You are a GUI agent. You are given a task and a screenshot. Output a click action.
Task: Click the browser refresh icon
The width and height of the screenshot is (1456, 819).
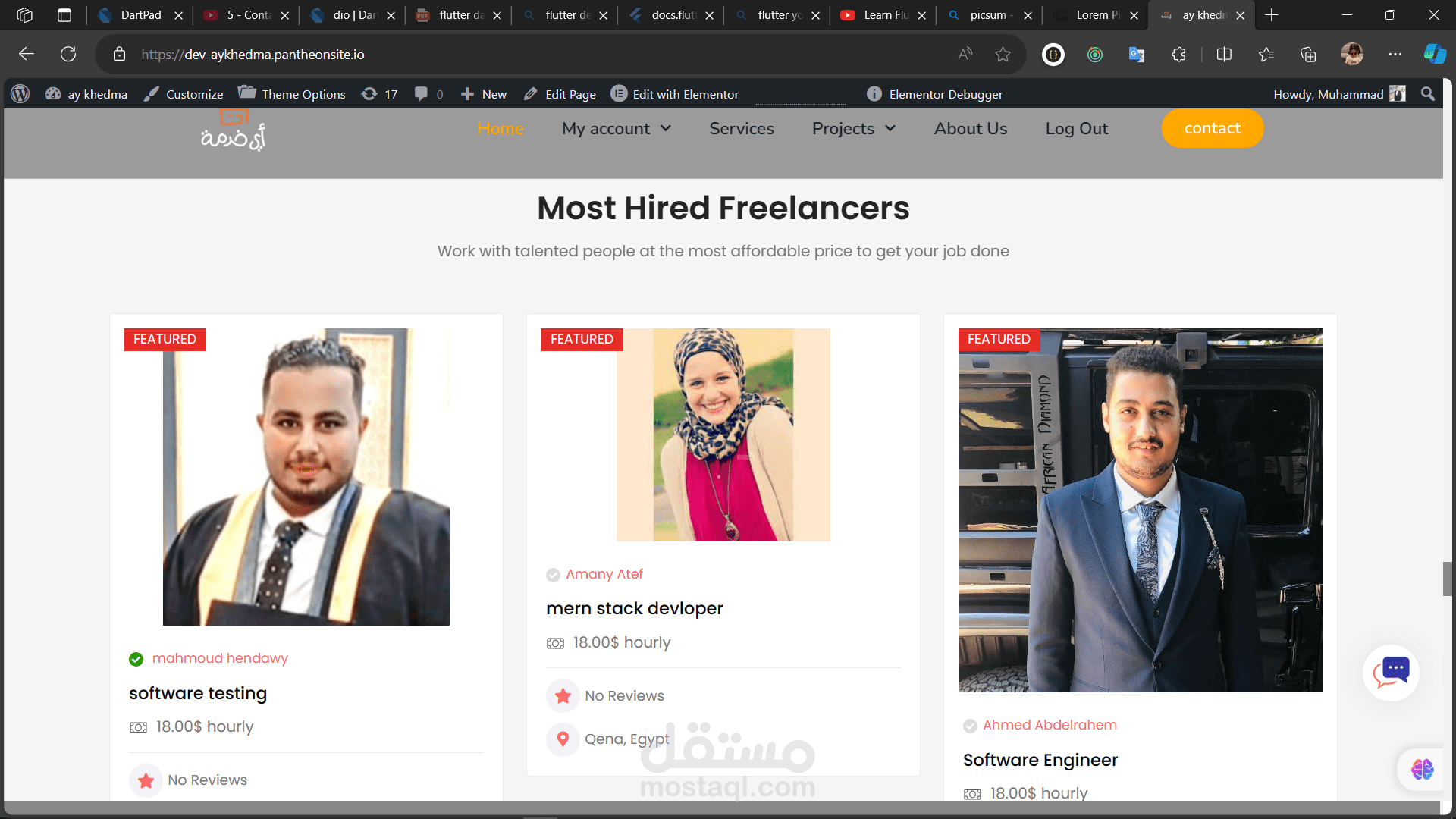click(x=68, y=54)
